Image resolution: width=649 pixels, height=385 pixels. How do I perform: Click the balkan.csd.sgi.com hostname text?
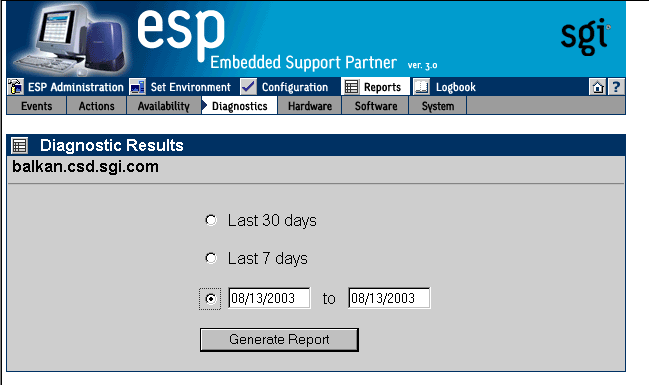85,167
